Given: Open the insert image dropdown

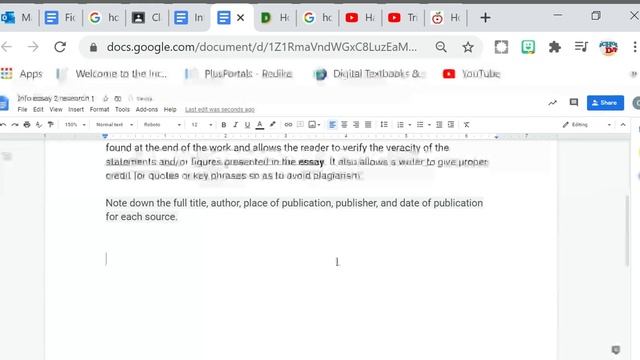Looking at the screenshot, I should (314, 124).
